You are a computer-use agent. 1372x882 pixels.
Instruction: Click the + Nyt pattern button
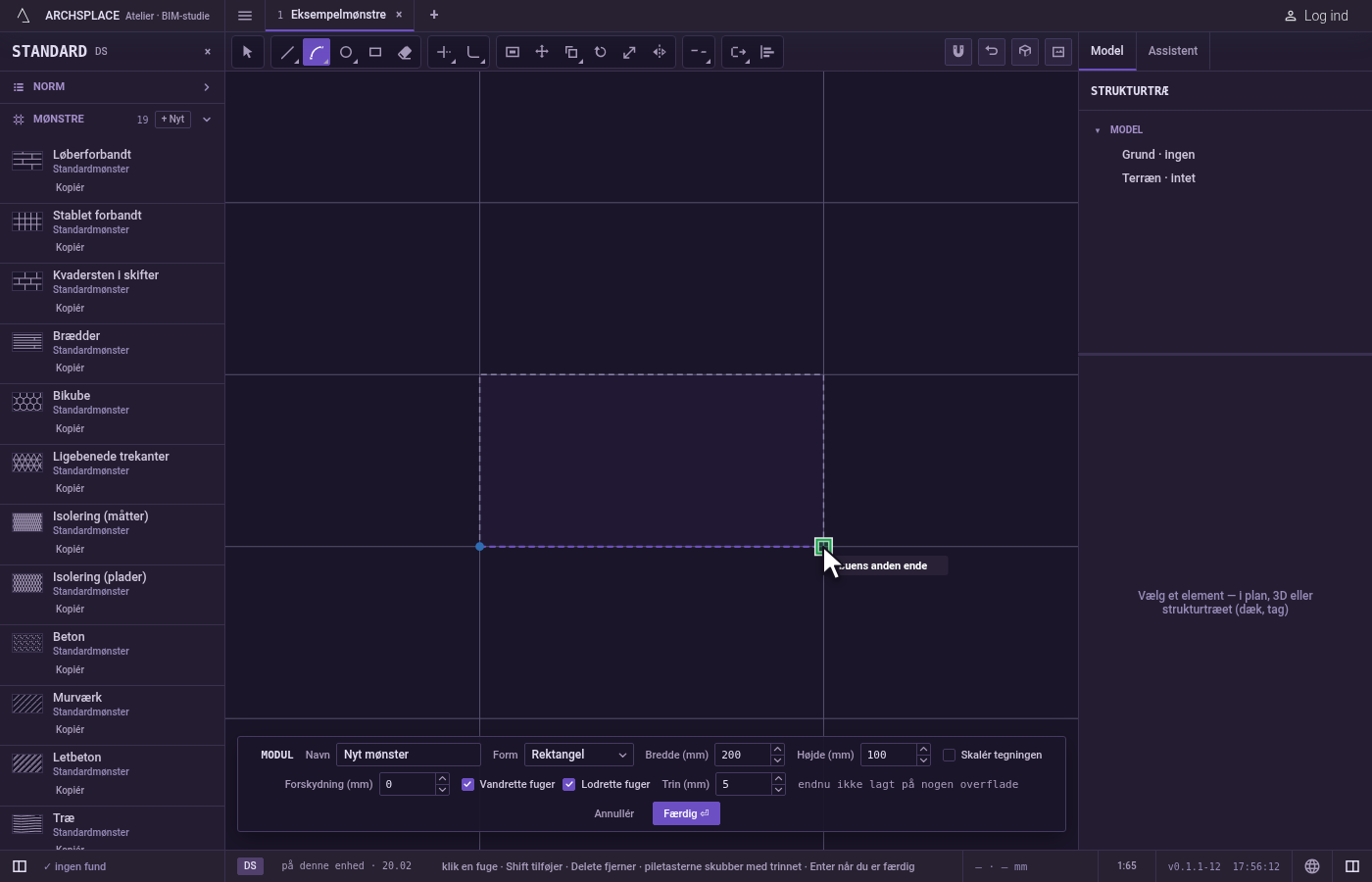click(172, 120)
